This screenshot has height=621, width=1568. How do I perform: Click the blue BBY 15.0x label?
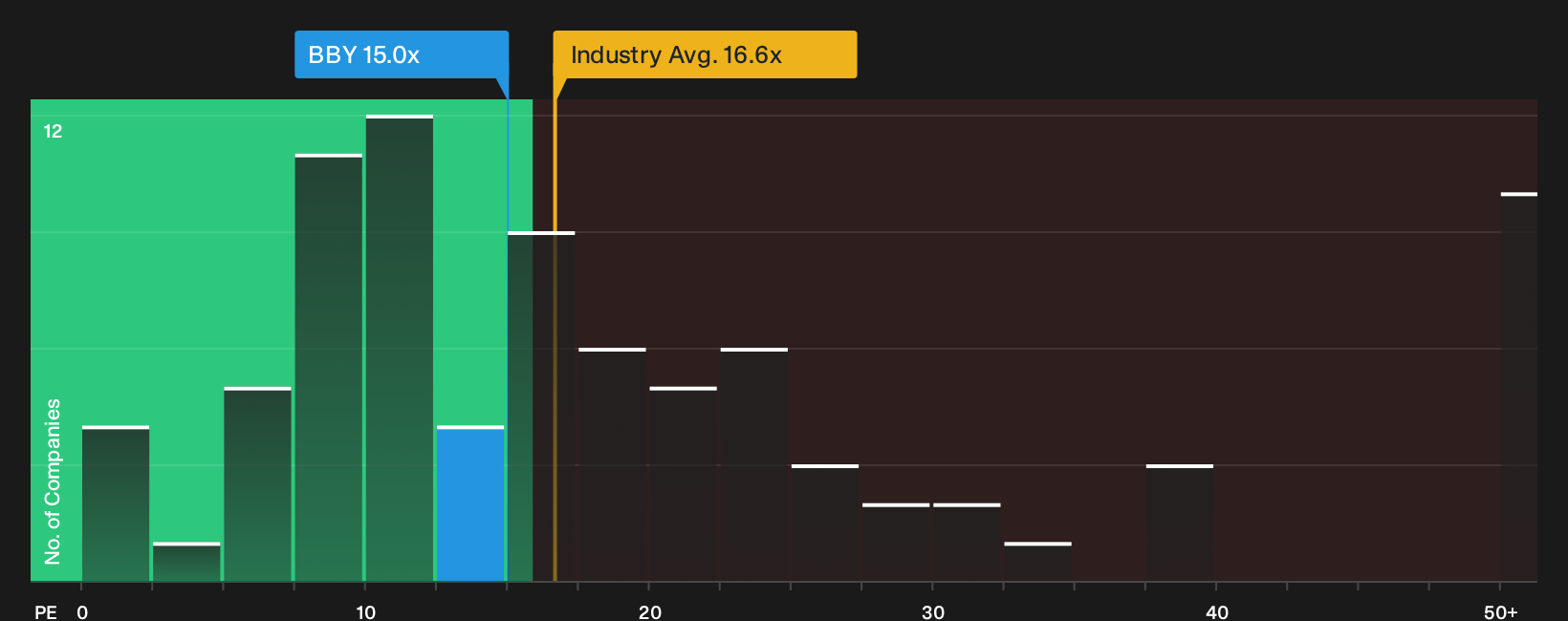coord(402,54)
